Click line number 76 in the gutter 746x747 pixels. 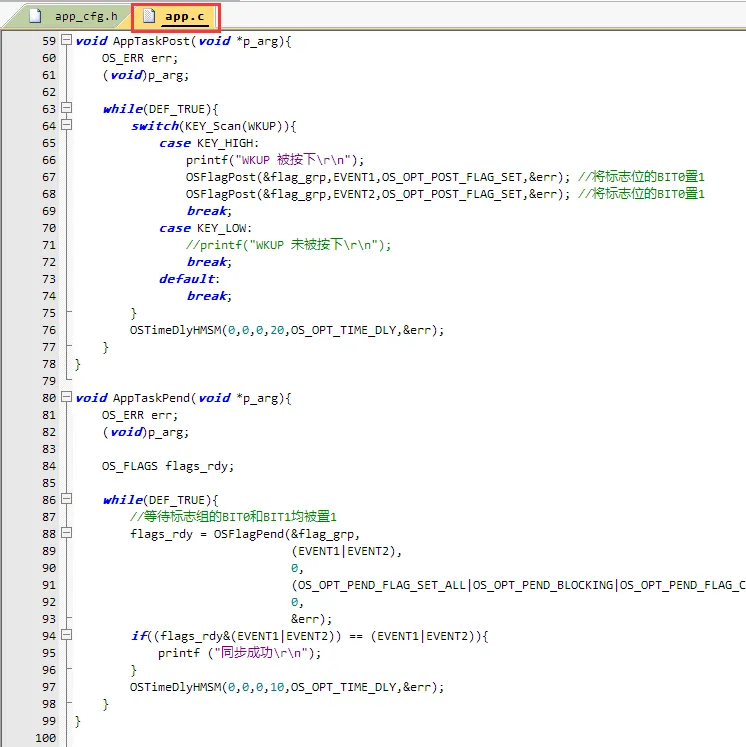49,330
